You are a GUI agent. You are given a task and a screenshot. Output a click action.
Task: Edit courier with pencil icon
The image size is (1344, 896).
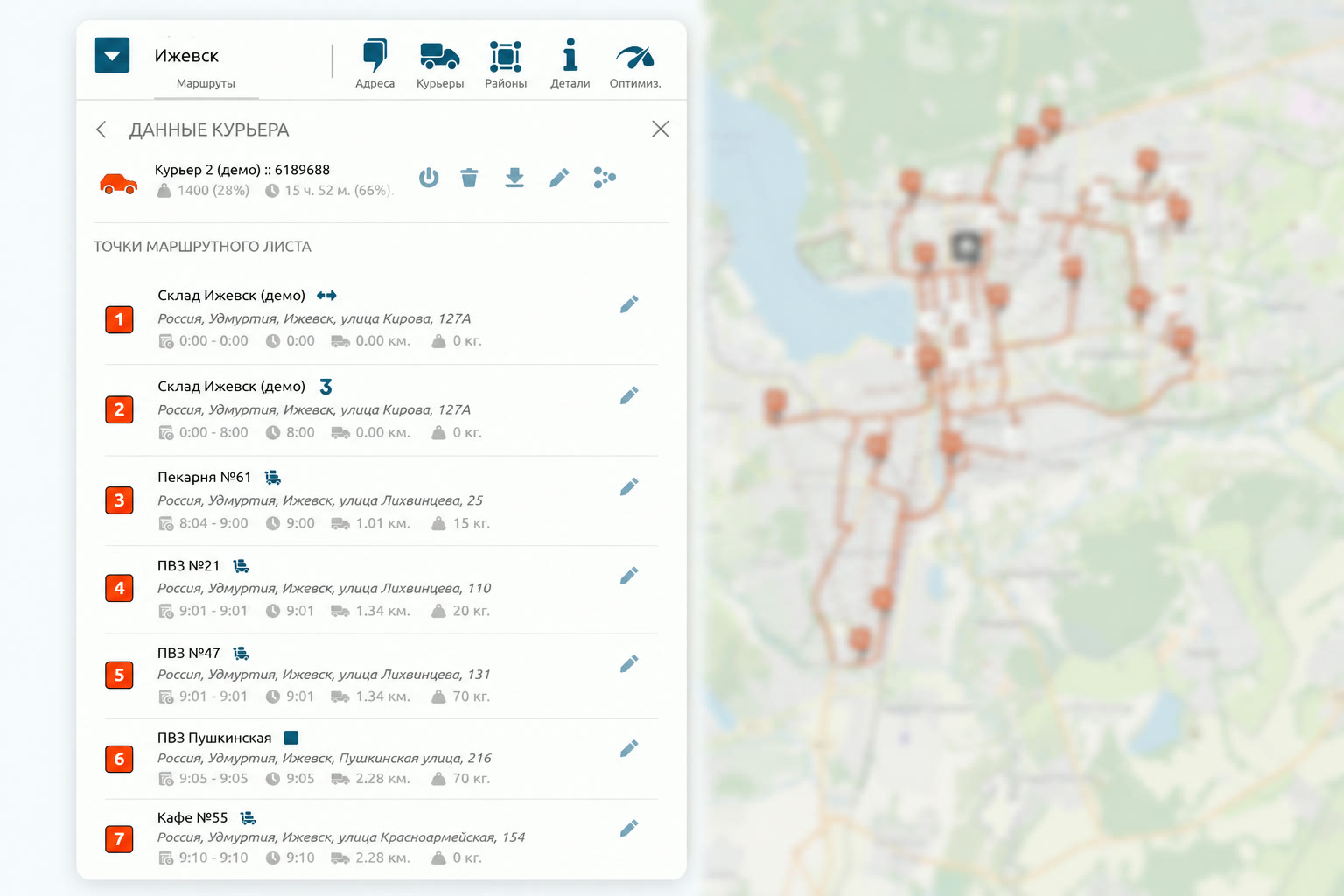559,178
